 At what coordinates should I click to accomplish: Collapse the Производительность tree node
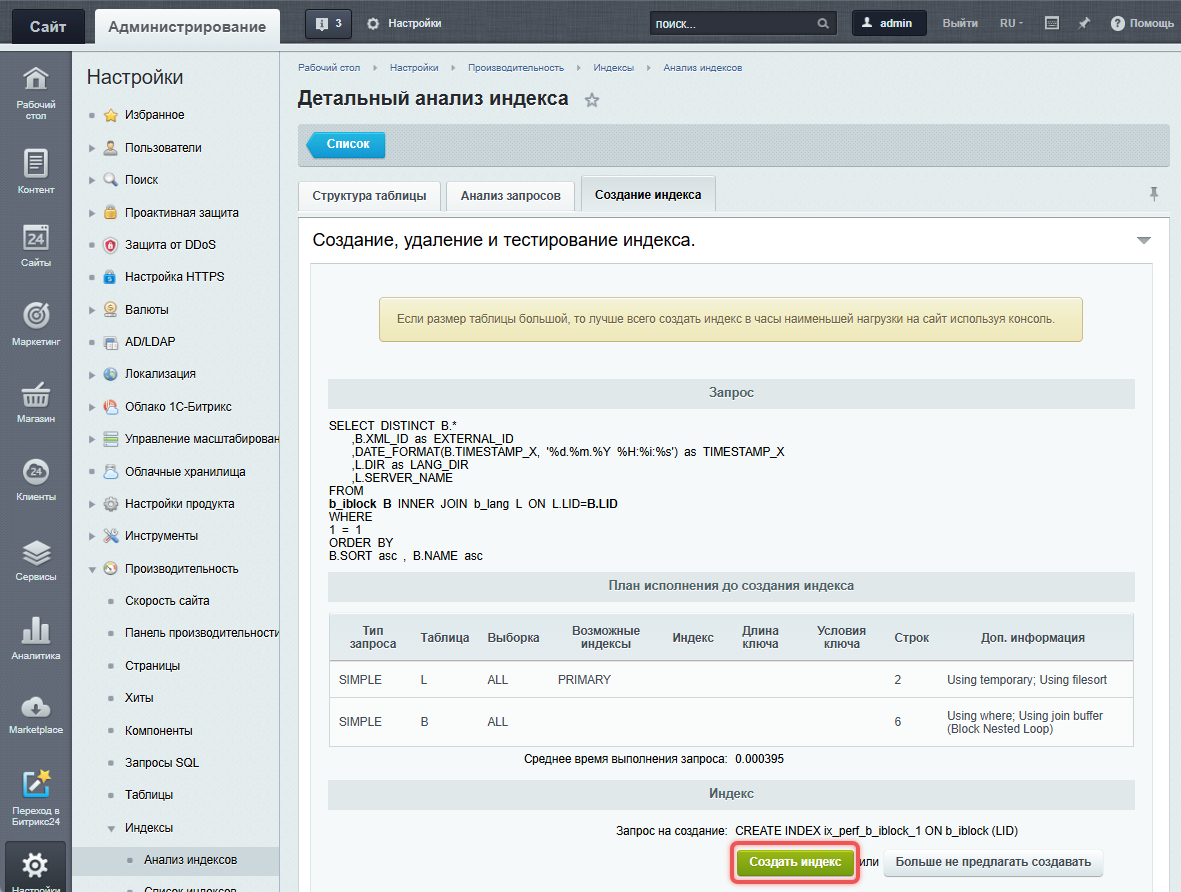pyautogui.click(x=92, y=569)
